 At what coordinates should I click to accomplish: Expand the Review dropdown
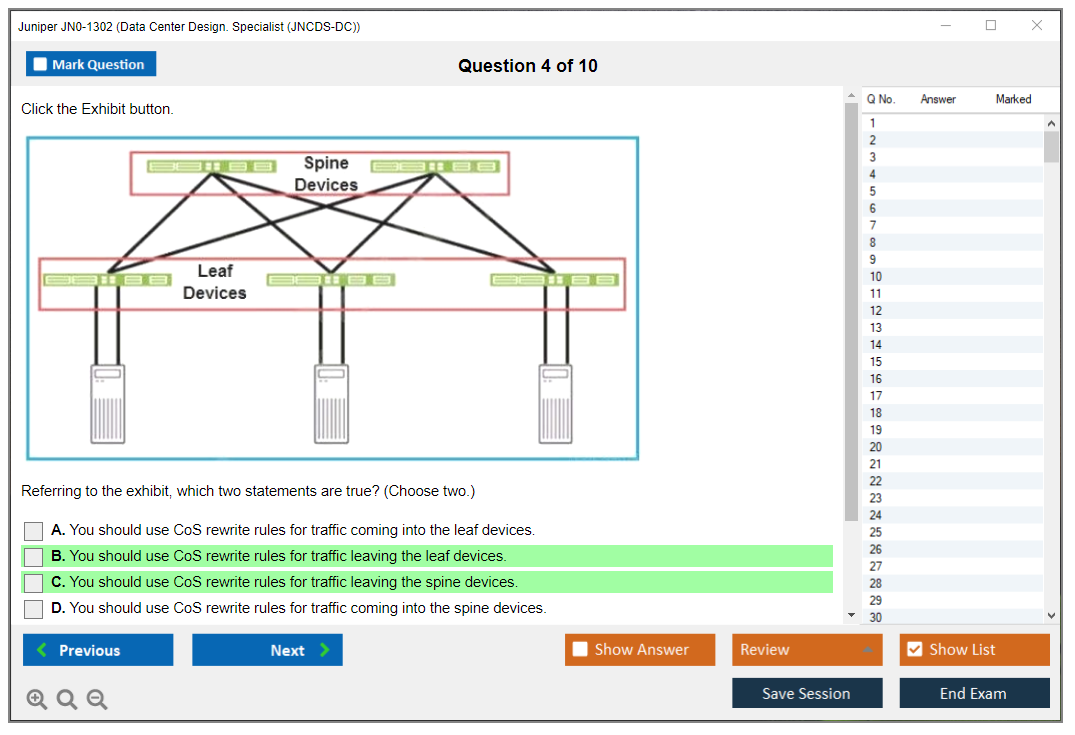point(866,650)
